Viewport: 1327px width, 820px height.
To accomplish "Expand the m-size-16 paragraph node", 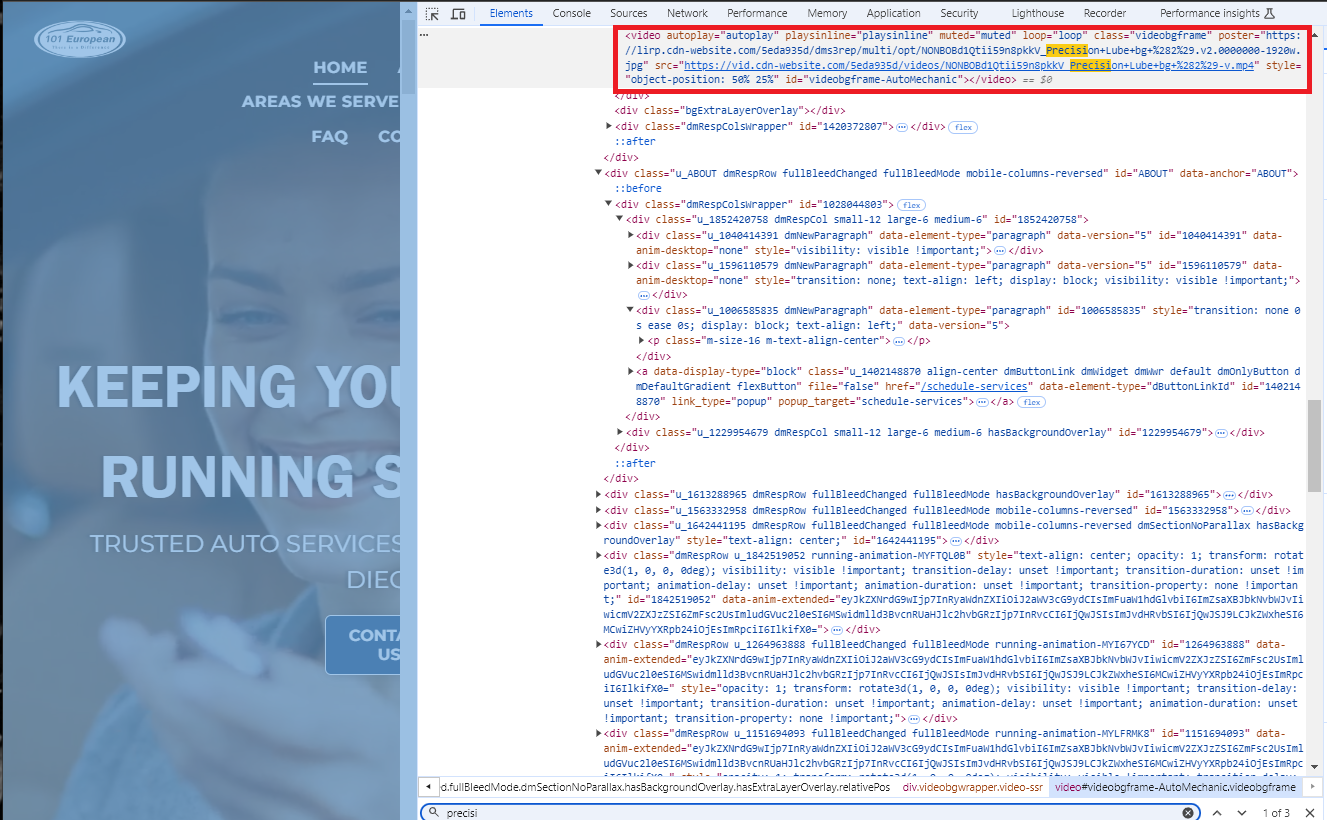I will (x=642, y=341).
